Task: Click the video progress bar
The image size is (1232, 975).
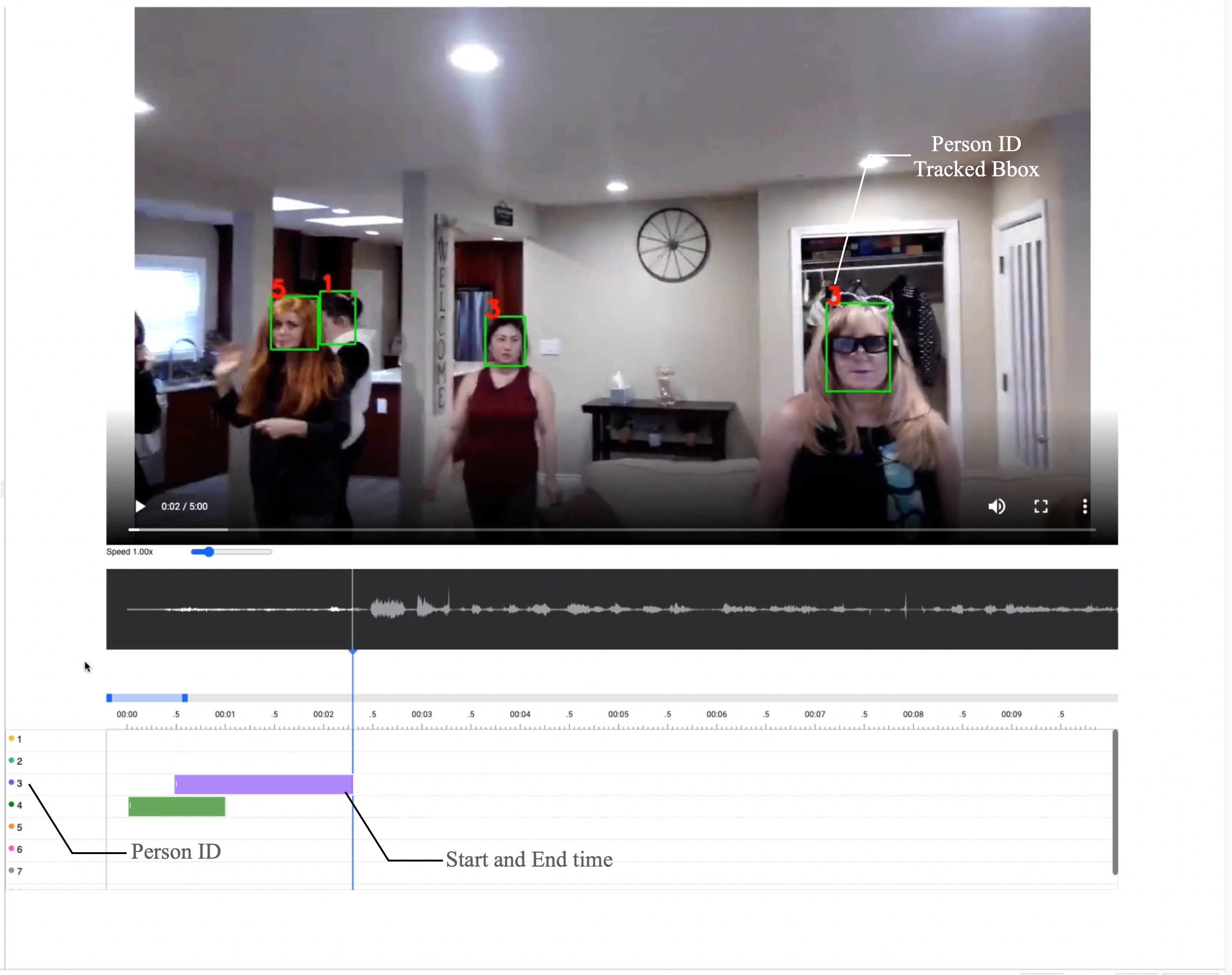Action: [x=611, y=530]
